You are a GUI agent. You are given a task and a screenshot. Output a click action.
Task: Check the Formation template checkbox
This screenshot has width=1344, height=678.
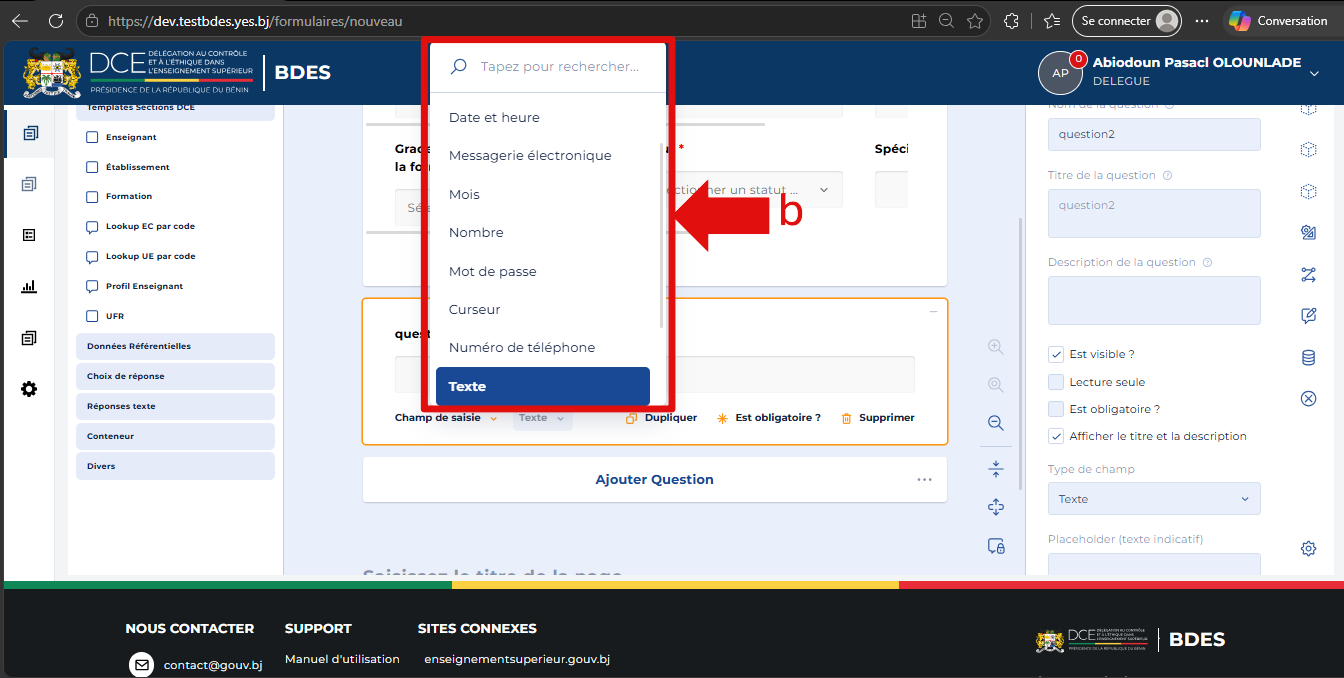click(92, 197)
